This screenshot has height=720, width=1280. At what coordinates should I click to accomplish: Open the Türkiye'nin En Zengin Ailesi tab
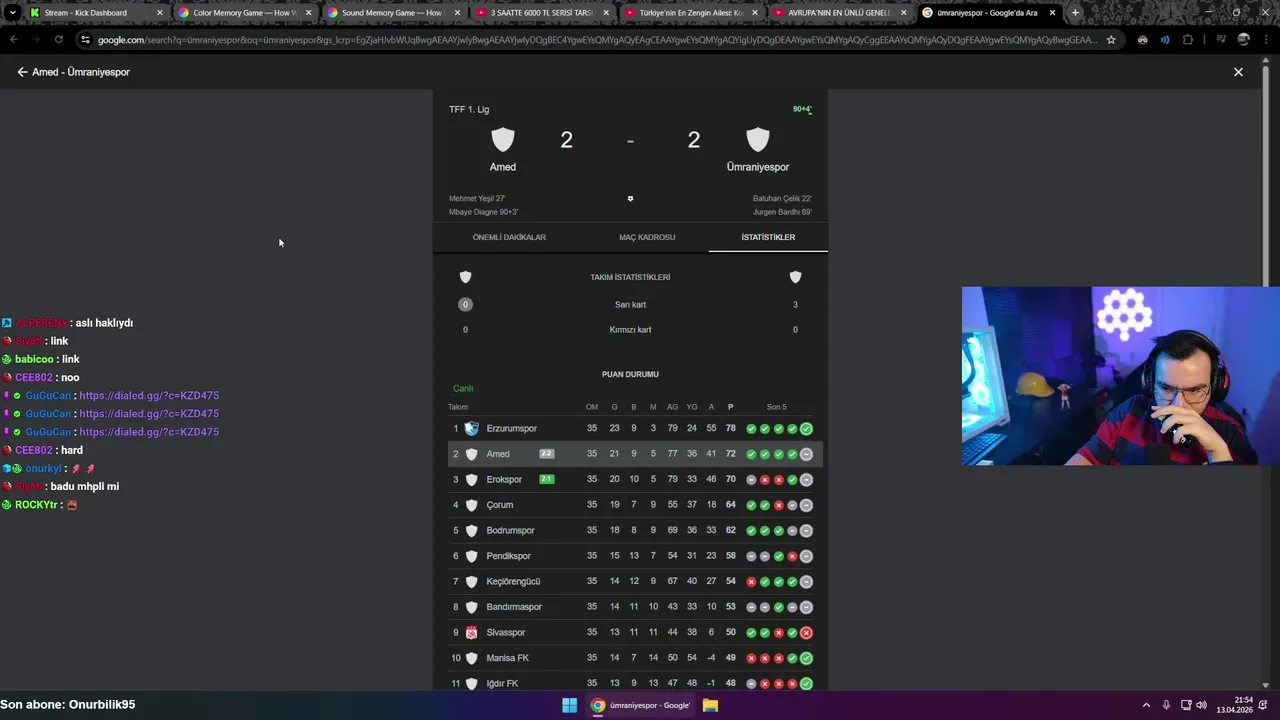[690, 13]
